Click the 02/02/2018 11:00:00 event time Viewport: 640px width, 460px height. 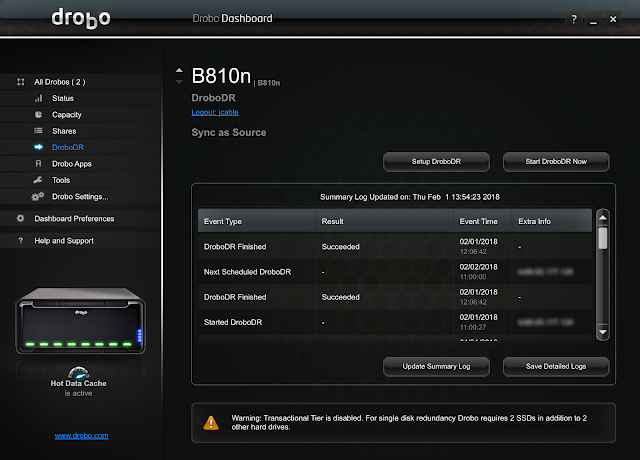point(478,272)
